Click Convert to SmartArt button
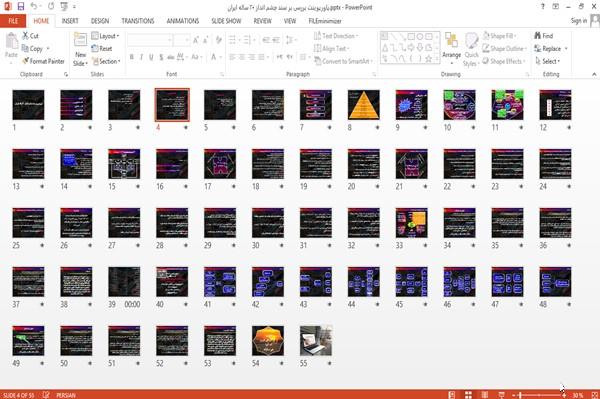The width and height of the screenshot is (600, 399). [x=343, y=61]
